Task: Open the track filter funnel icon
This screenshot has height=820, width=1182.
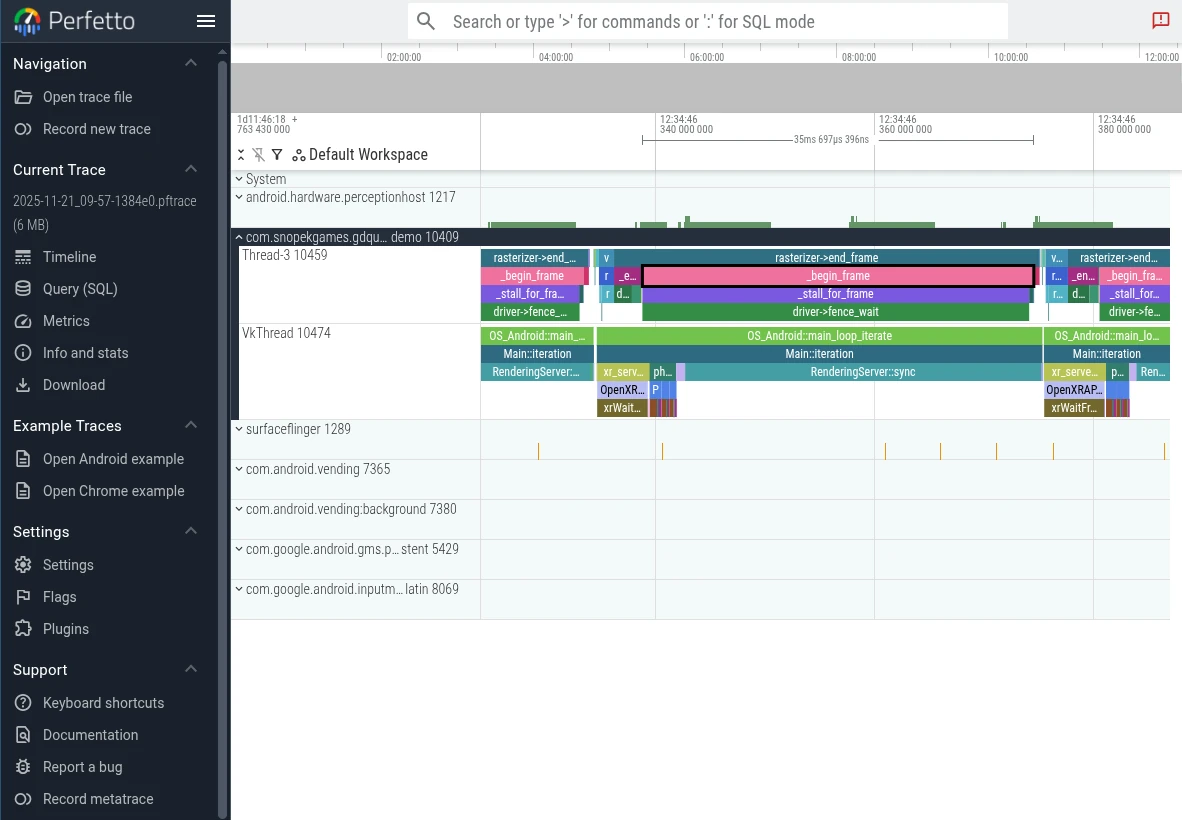Action: tap(277, 155)
